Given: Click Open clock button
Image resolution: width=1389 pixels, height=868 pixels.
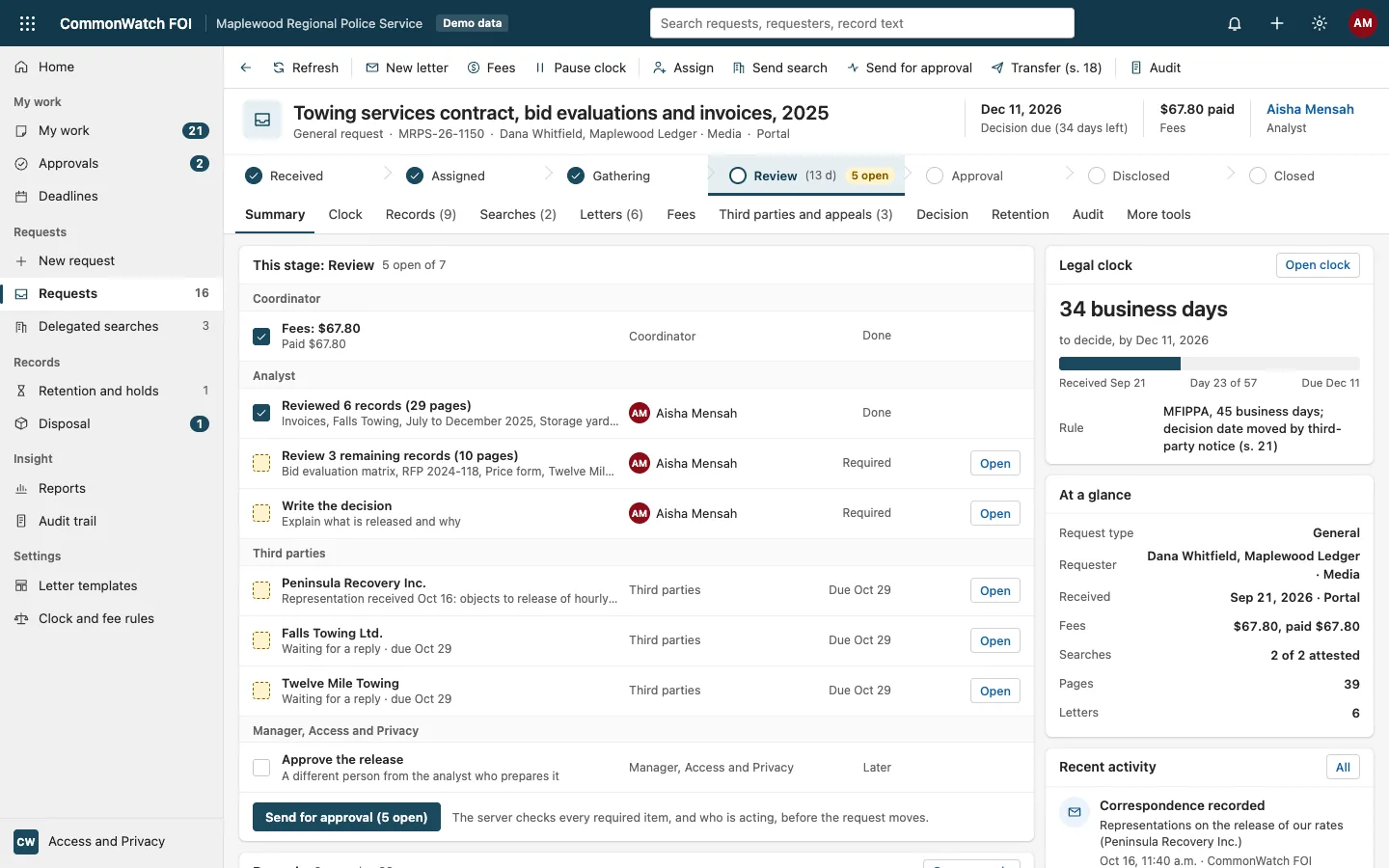Looking at the screenshot, I should [1318, 265].
